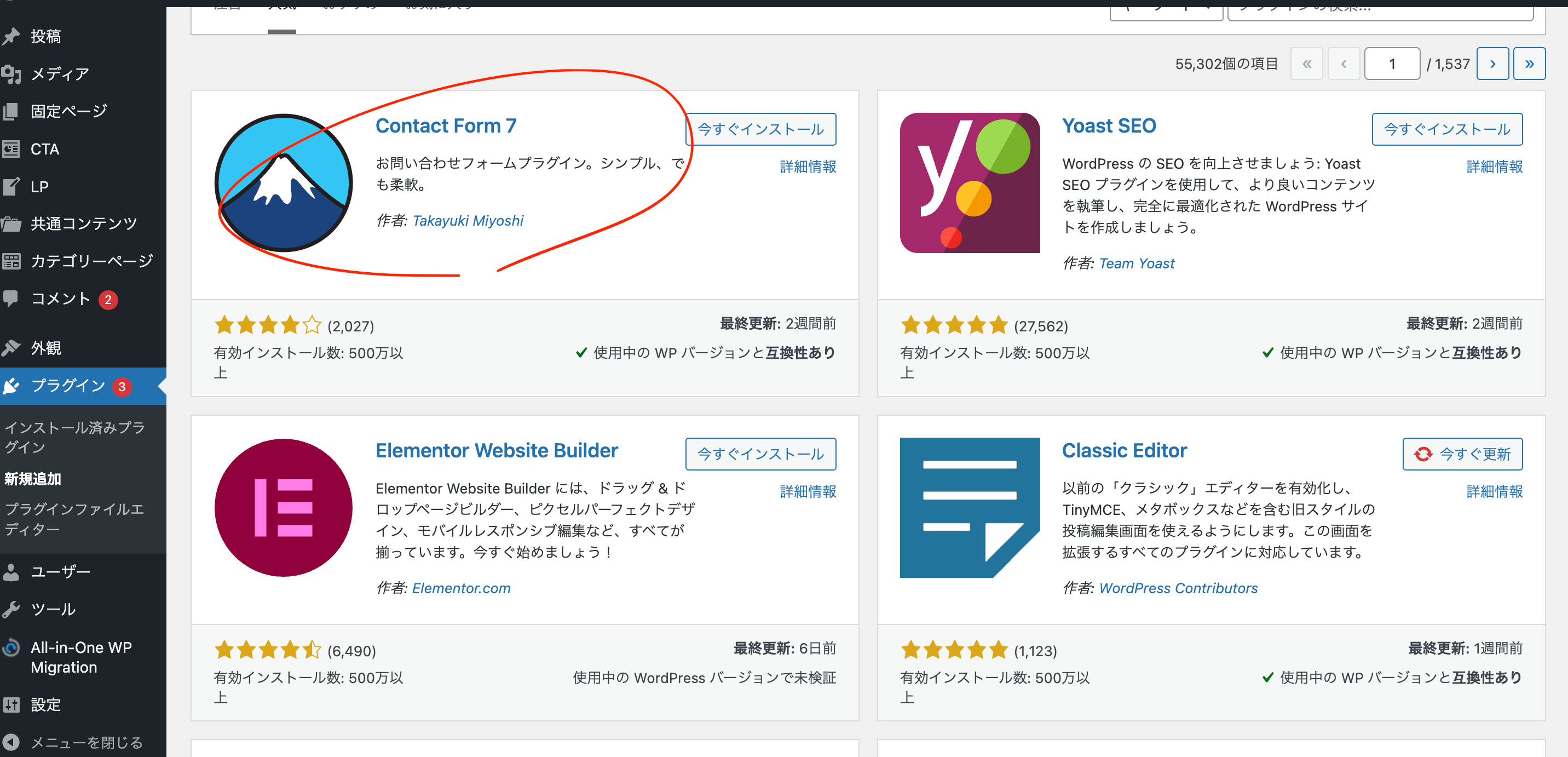
Task: Click the プラグイン update badge showing 3
Action: point(122,387)
